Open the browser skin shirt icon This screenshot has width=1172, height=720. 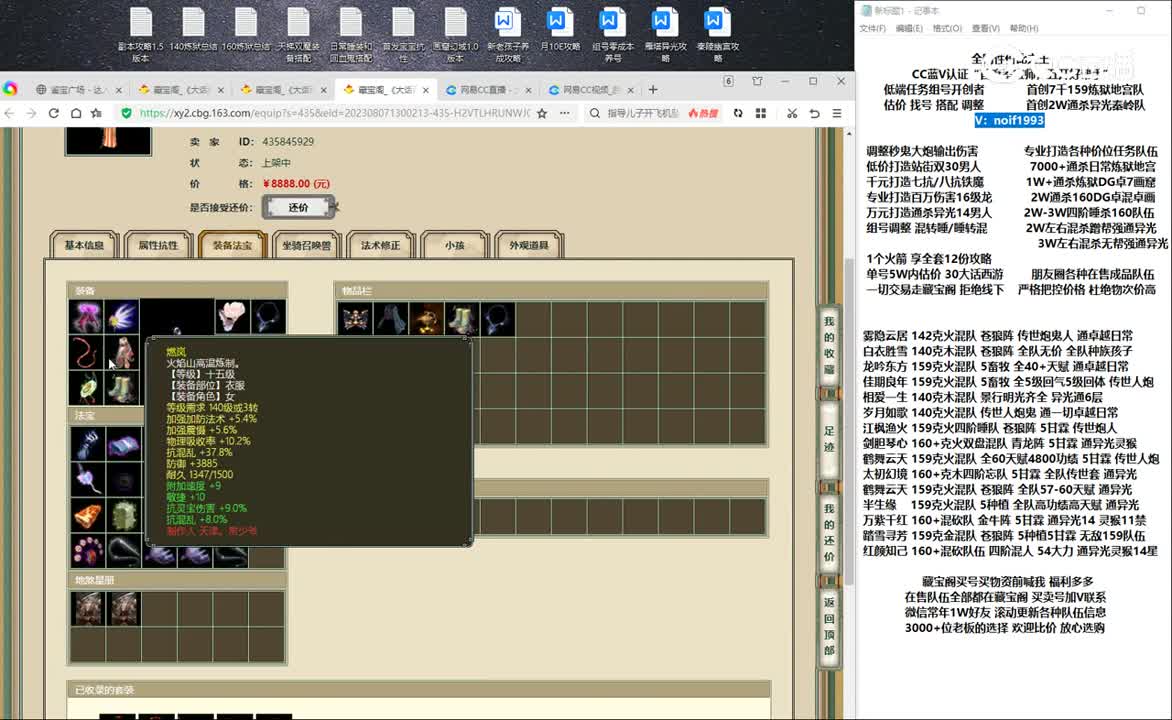[x=757, y=81]
